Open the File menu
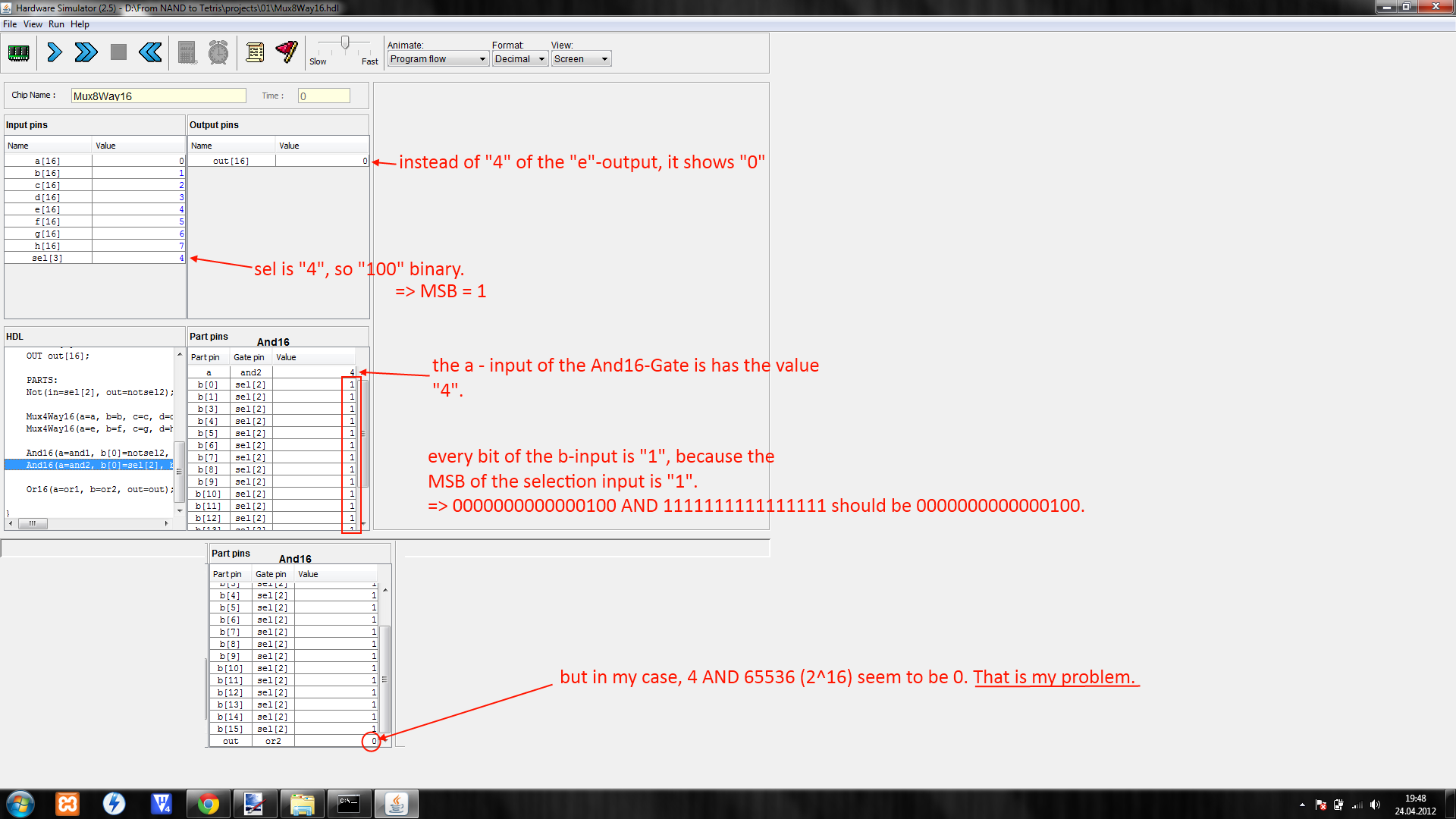Viewport: 1456px width, 819px height. tap(10, 24)
